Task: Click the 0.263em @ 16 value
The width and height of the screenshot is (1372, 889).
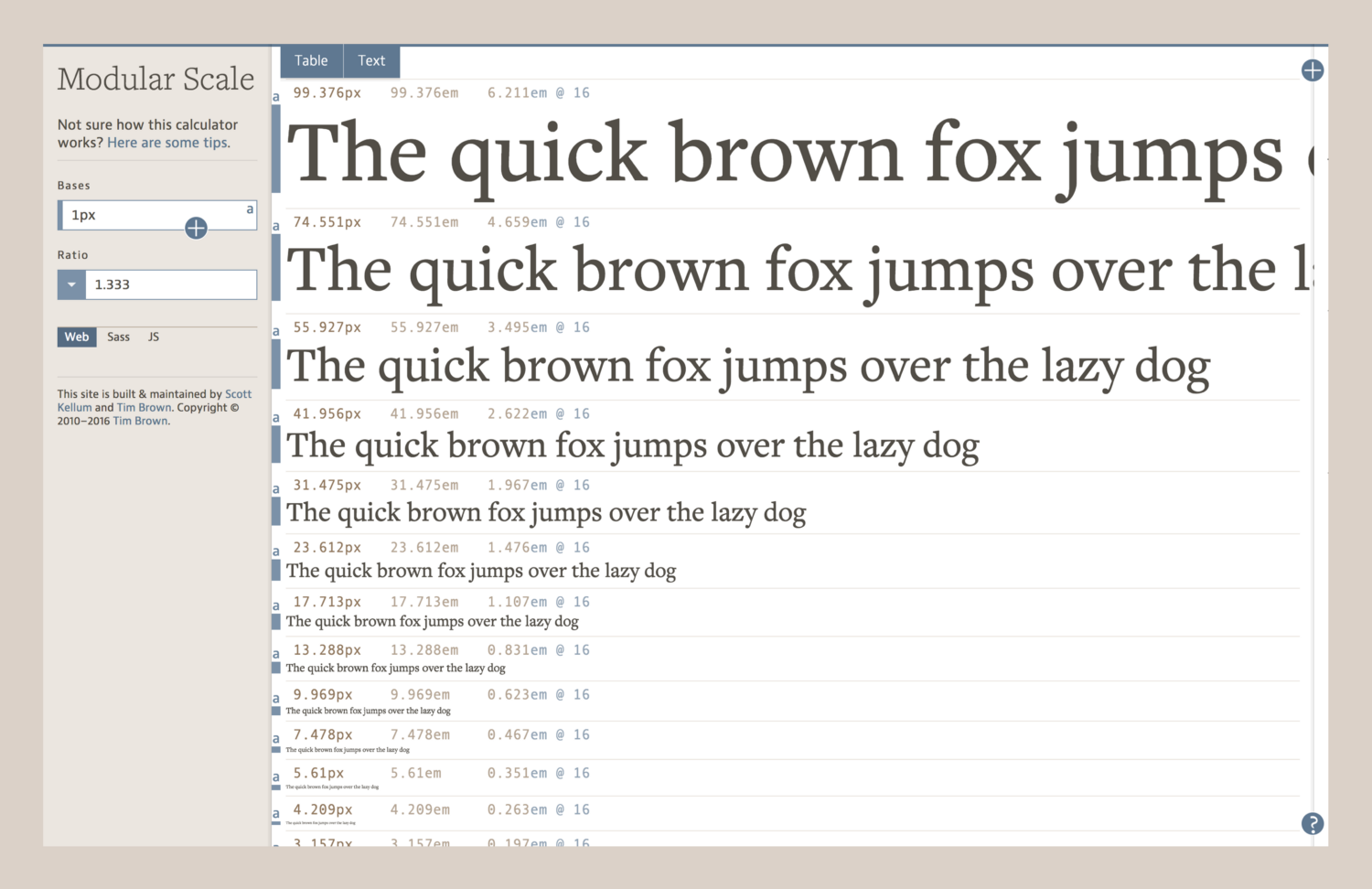Action: point(539,810)
